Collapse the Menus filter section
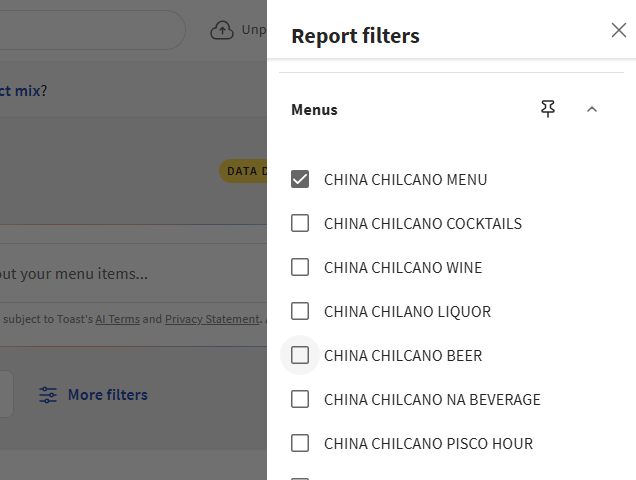Image resolution: width=636 pixels, height=480 pixels. click(x=592, y=109)
